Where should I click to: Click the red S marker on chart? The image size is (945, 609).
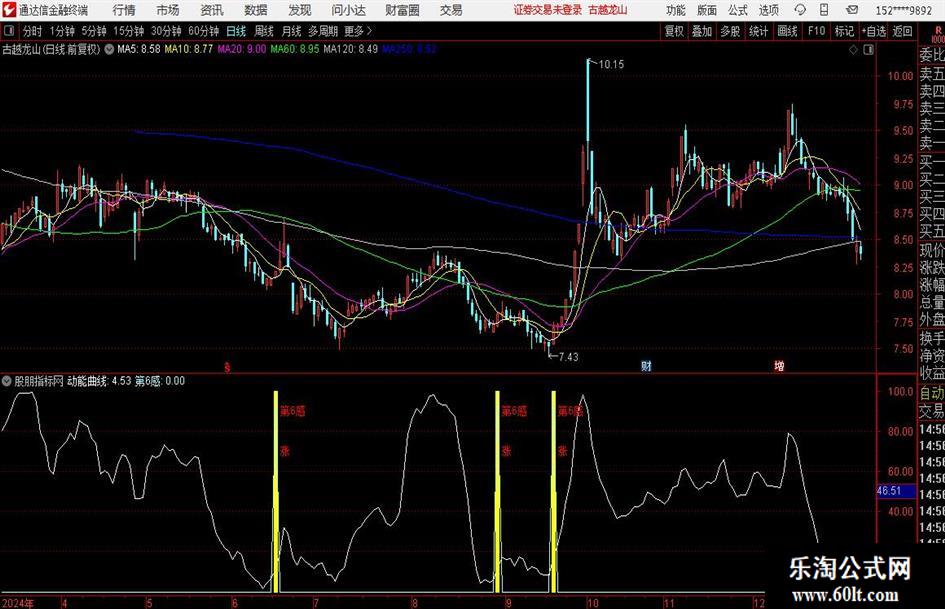pyautogui.click(x=227, y=367)
